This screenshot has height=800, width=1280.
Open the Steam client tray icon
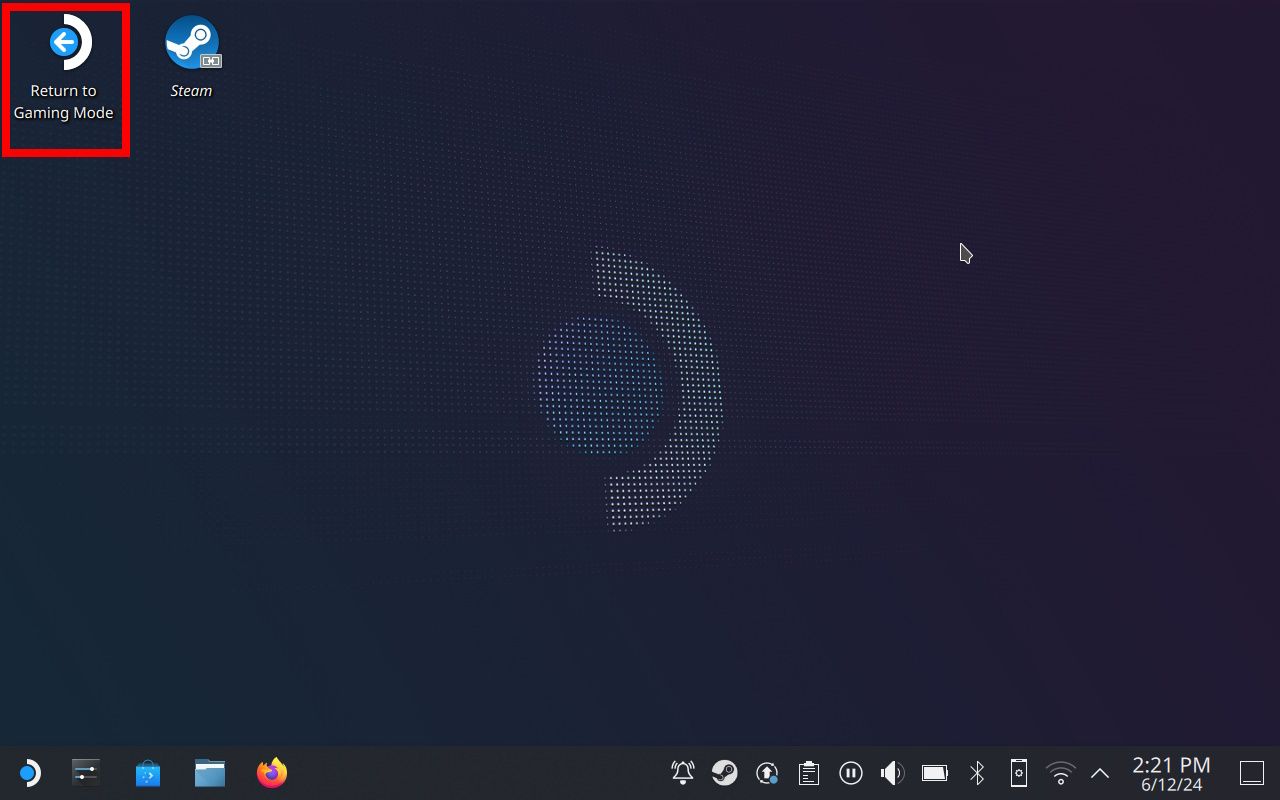pyautogui.click(x=724, y=772)
